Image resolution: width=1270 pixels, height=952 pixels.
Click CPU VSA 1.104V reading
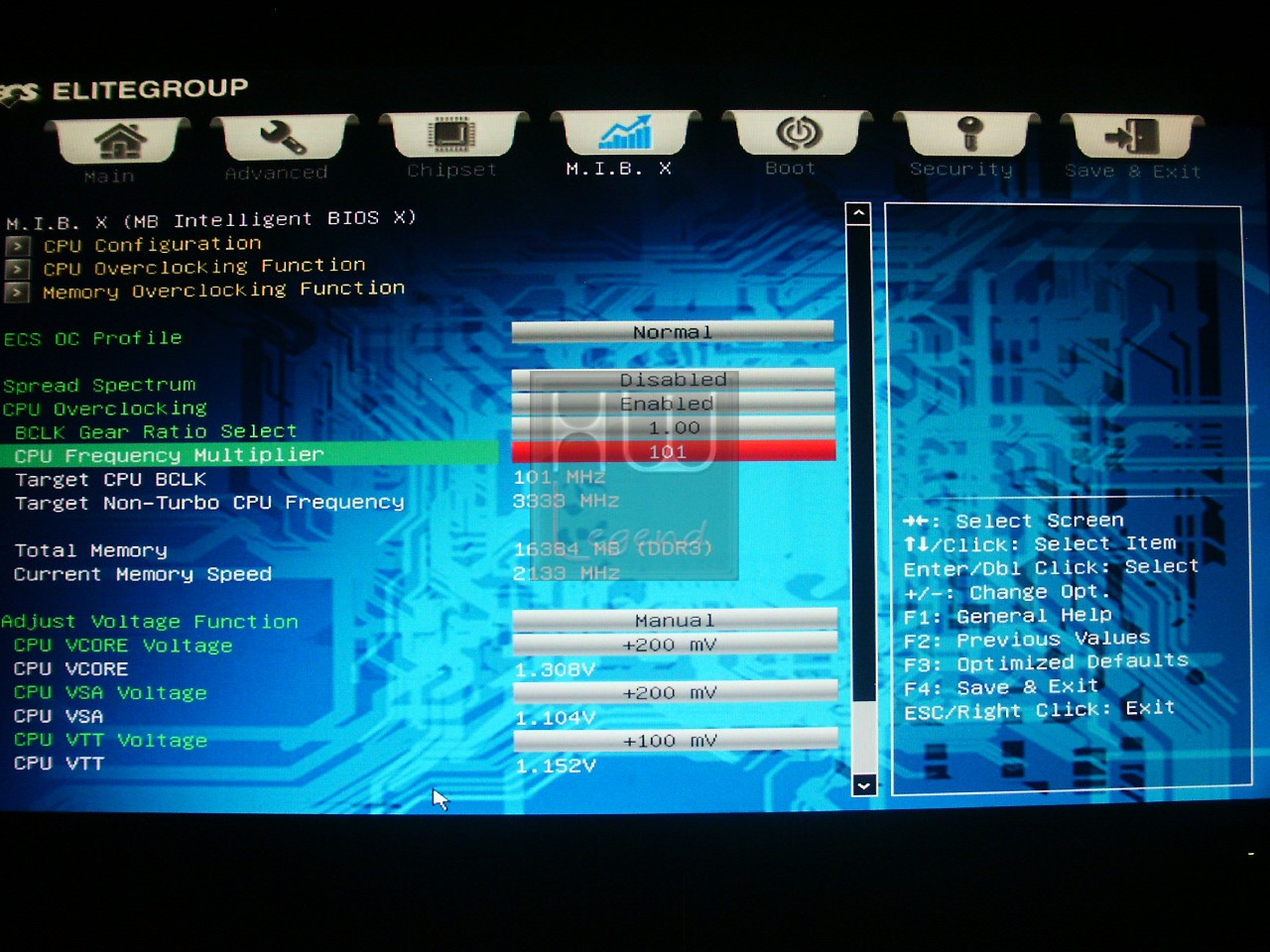[x=556, y=717]
